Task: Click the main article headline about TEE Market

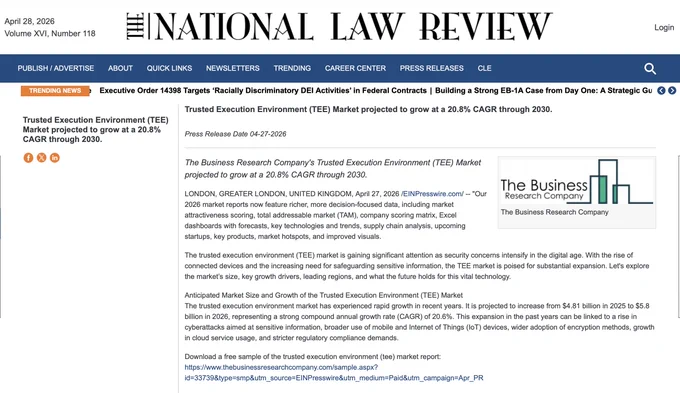Action: (368, 109)
